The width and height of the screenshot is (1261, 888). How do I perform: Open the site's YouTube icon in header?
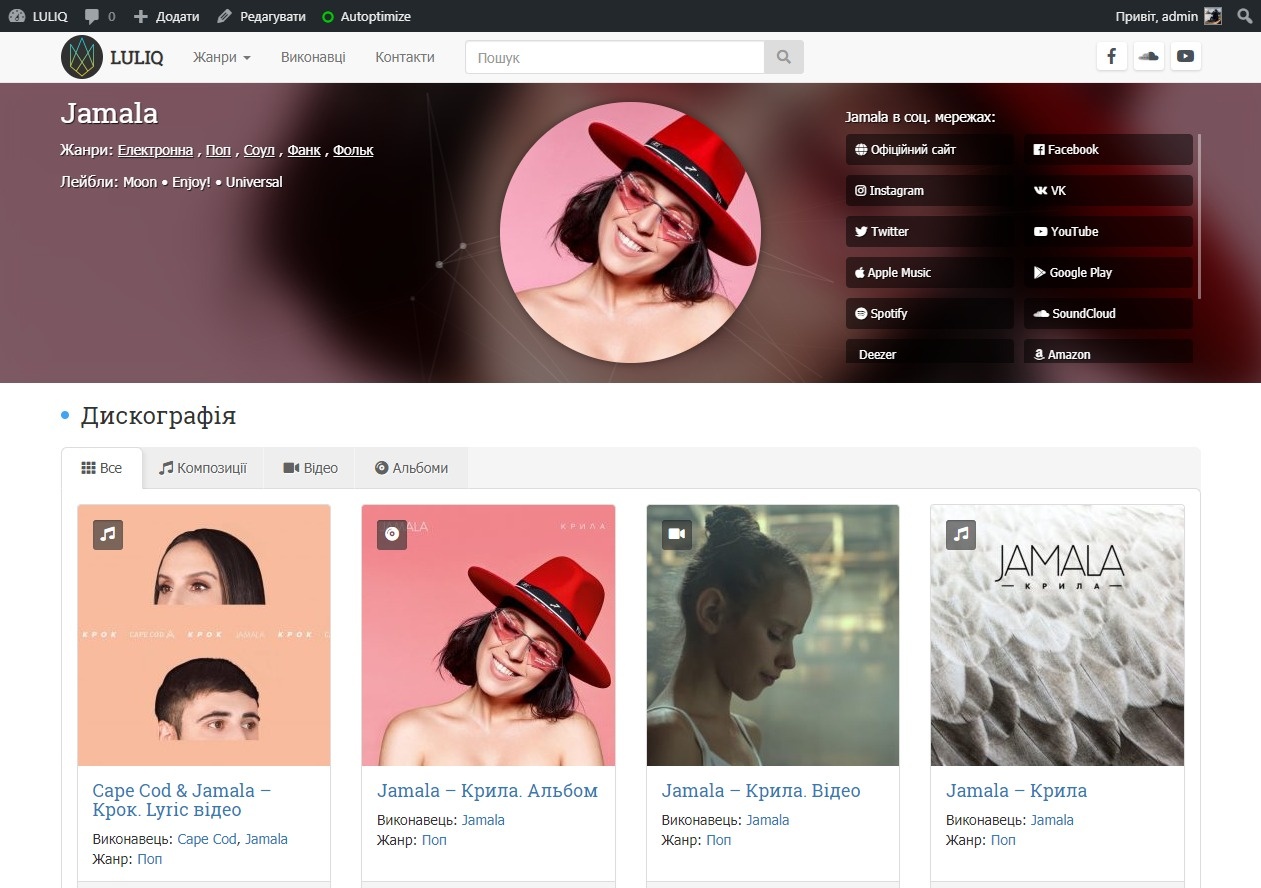tap(1185, 56)
